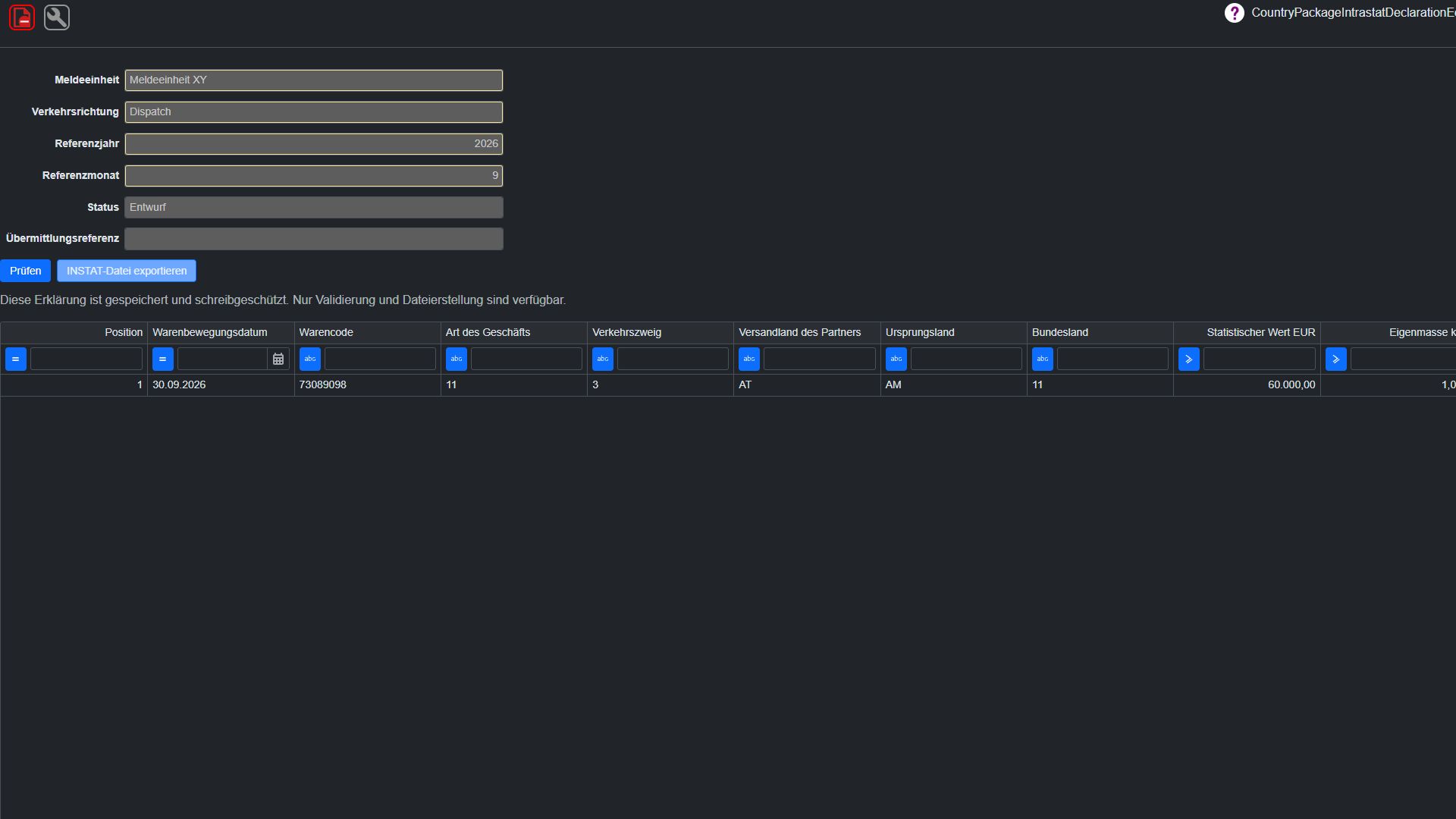Select the Übermittlungsreferenz field
The width and height of the screenshot is (1456, 819).
tap(314, 239)
